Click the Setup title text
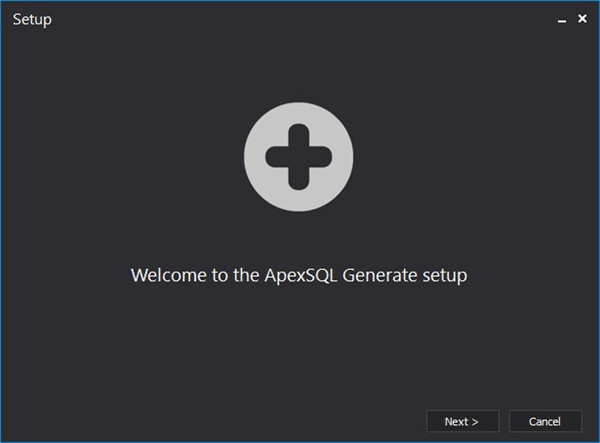This screenshot has height=443, width=600. [x=32, y=19]
